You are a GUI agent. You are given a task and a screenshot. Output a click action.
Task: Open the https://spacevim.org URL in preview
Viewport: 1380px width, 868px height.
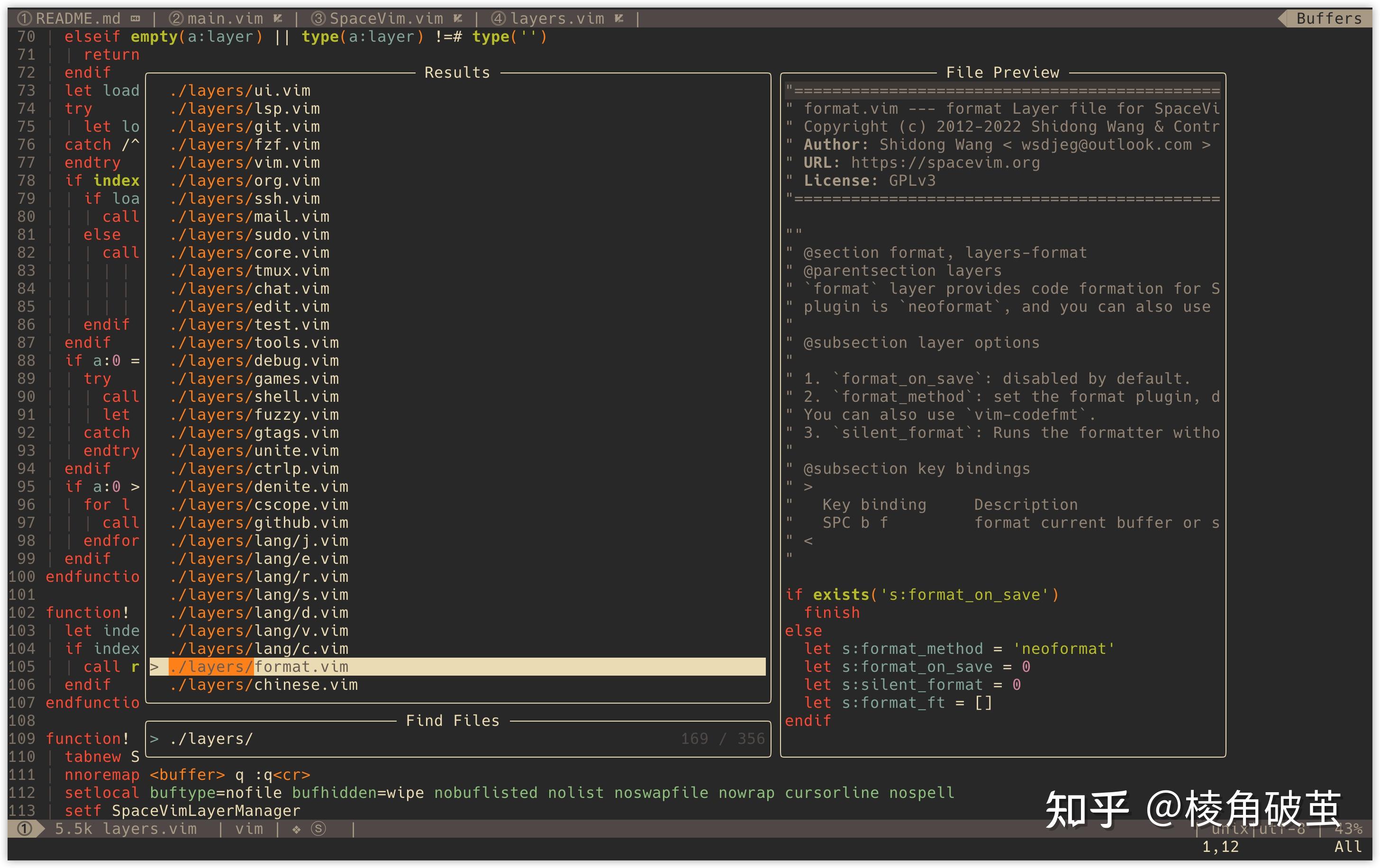coord(945,163)
